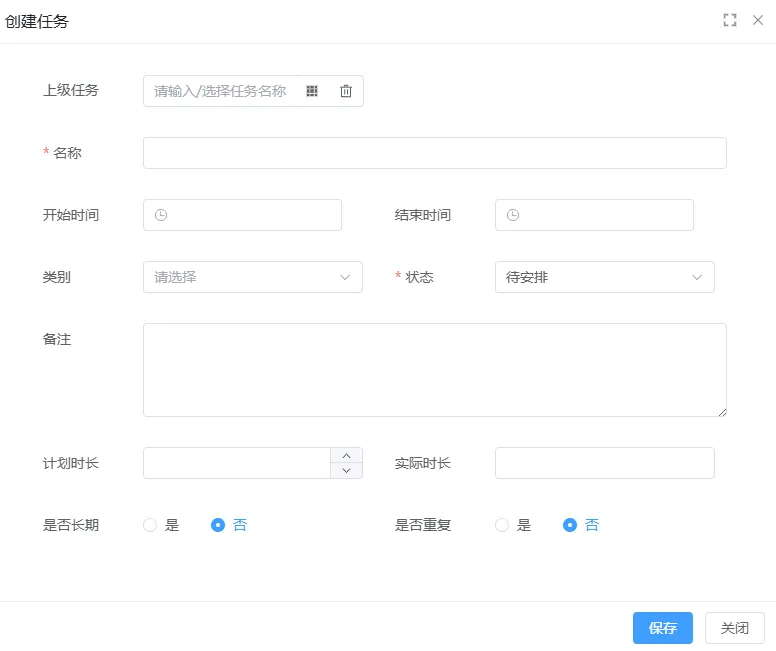This screenshot has width=776, height=651.
Task: Click into the 备注 text area
Action: 434,369
